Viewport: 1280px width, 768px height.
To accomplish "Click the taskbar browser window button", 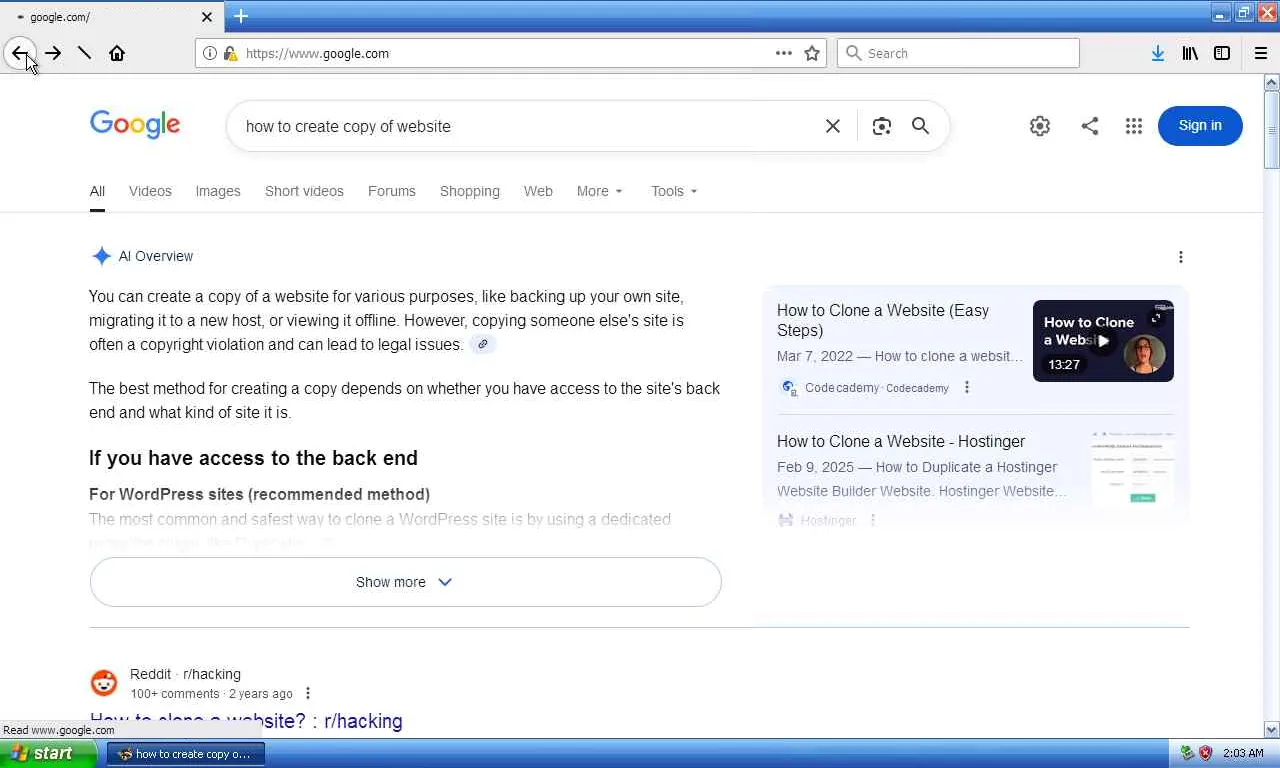I will 186,754.
